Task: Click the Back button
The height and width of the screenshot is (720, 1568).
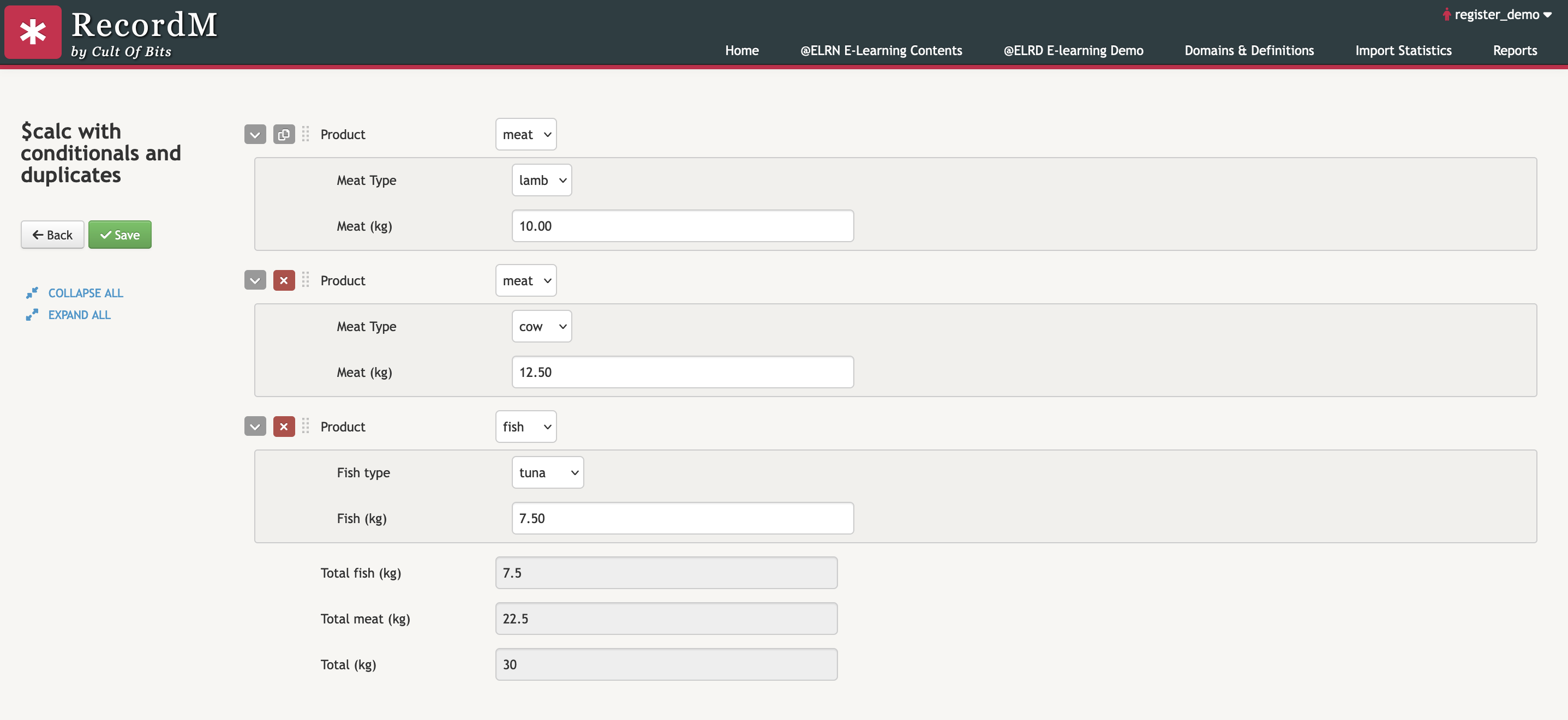Action: (x=52, y=235)
